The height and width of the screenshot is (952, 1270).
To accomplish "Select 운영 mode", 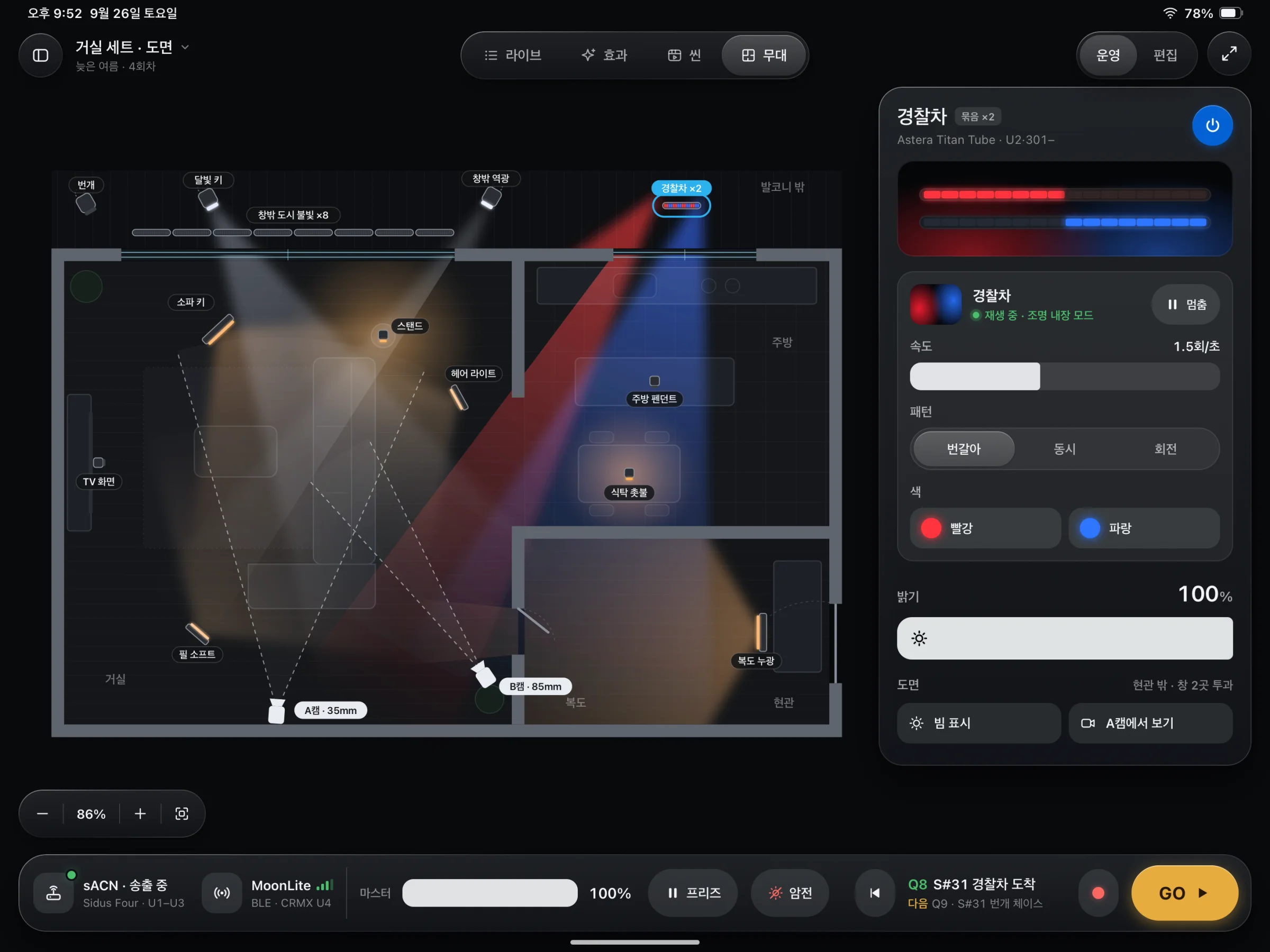I will click(1108, 55).
